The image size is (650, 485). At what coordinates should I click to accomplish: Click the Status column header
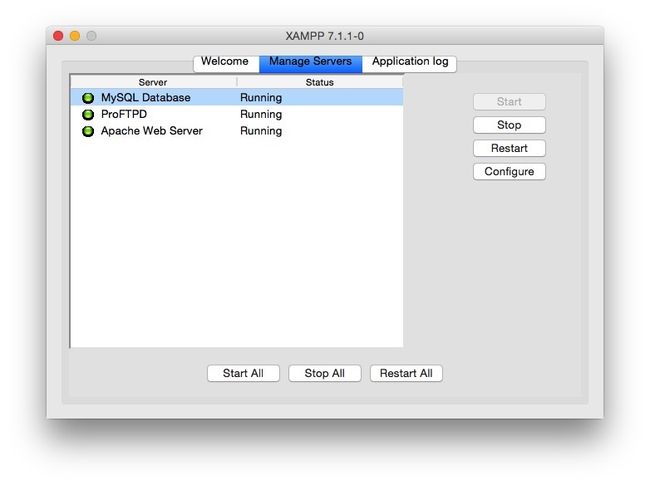coord(320,82)
